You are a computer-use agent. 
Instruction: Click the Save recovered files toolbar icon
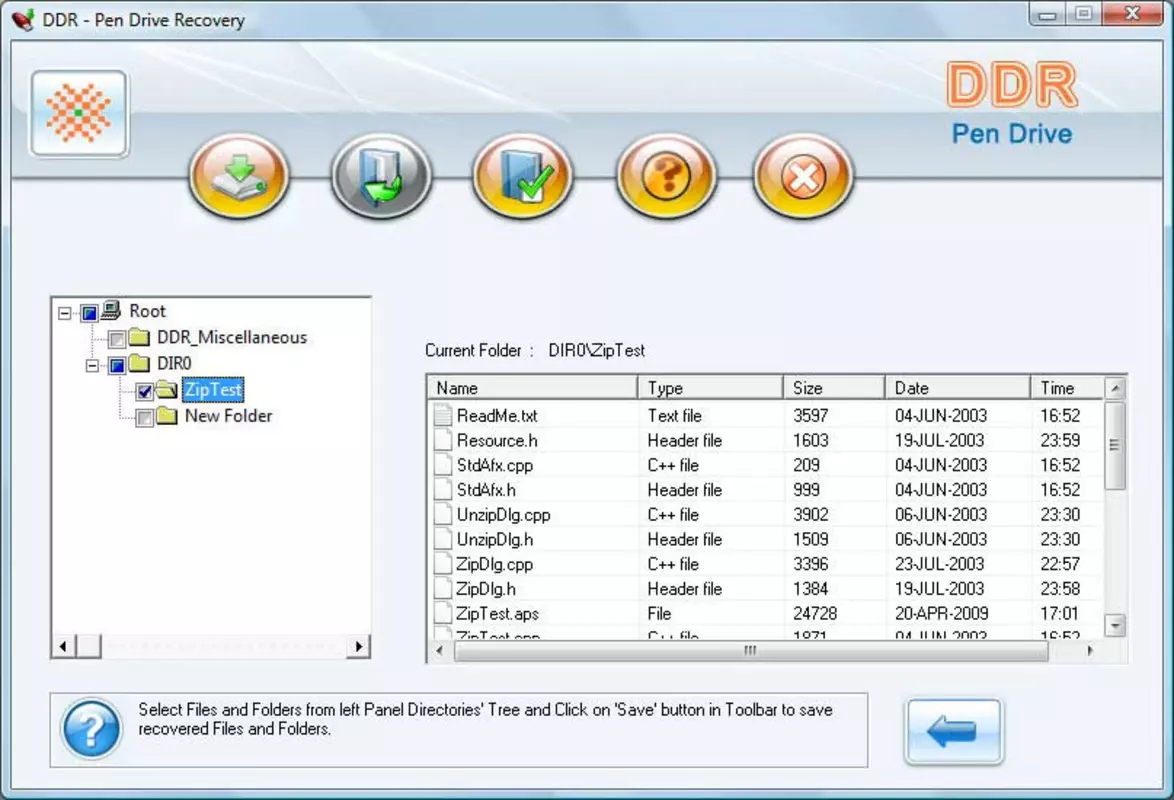pos(239,176)
